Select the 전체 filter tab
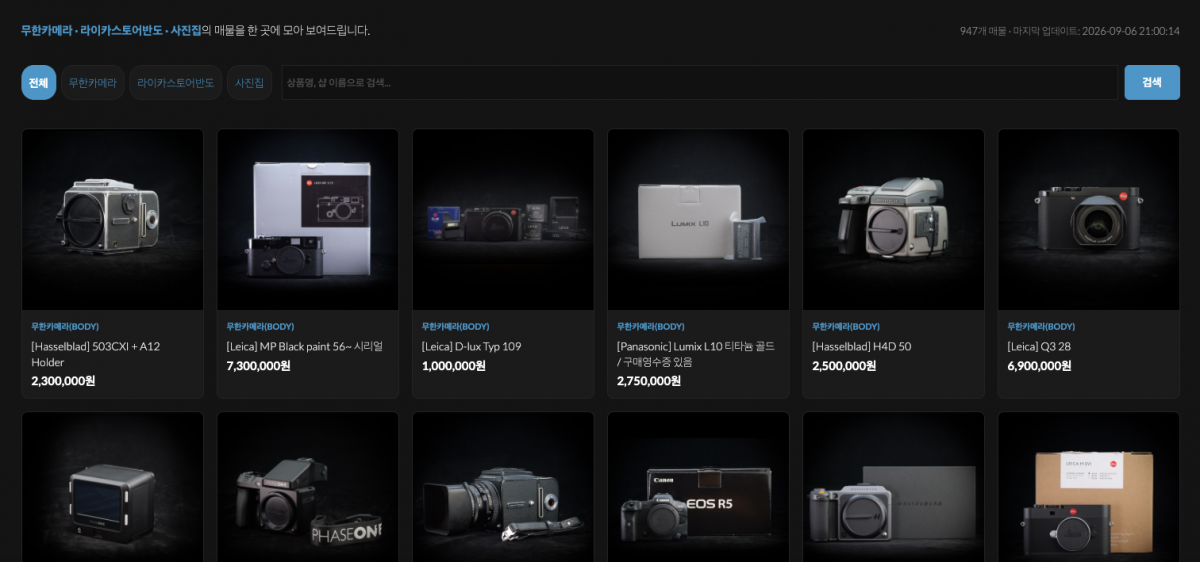 coord(38,82)
